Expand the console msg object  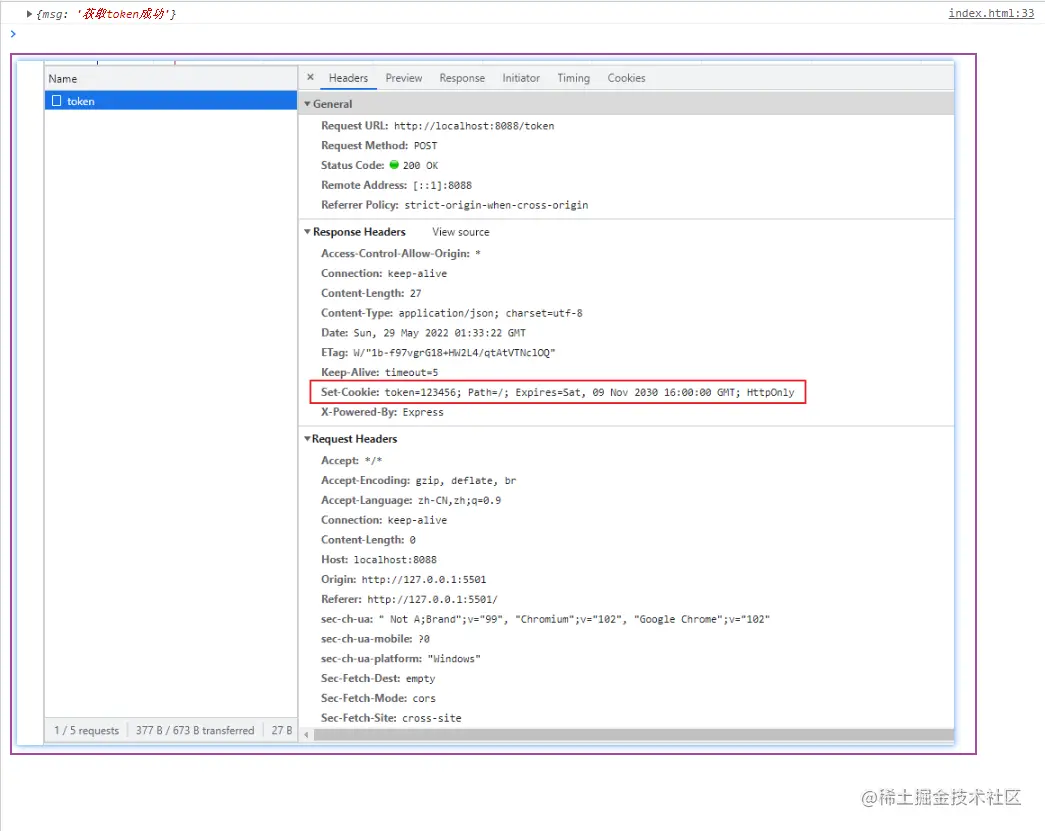(29, 13)
